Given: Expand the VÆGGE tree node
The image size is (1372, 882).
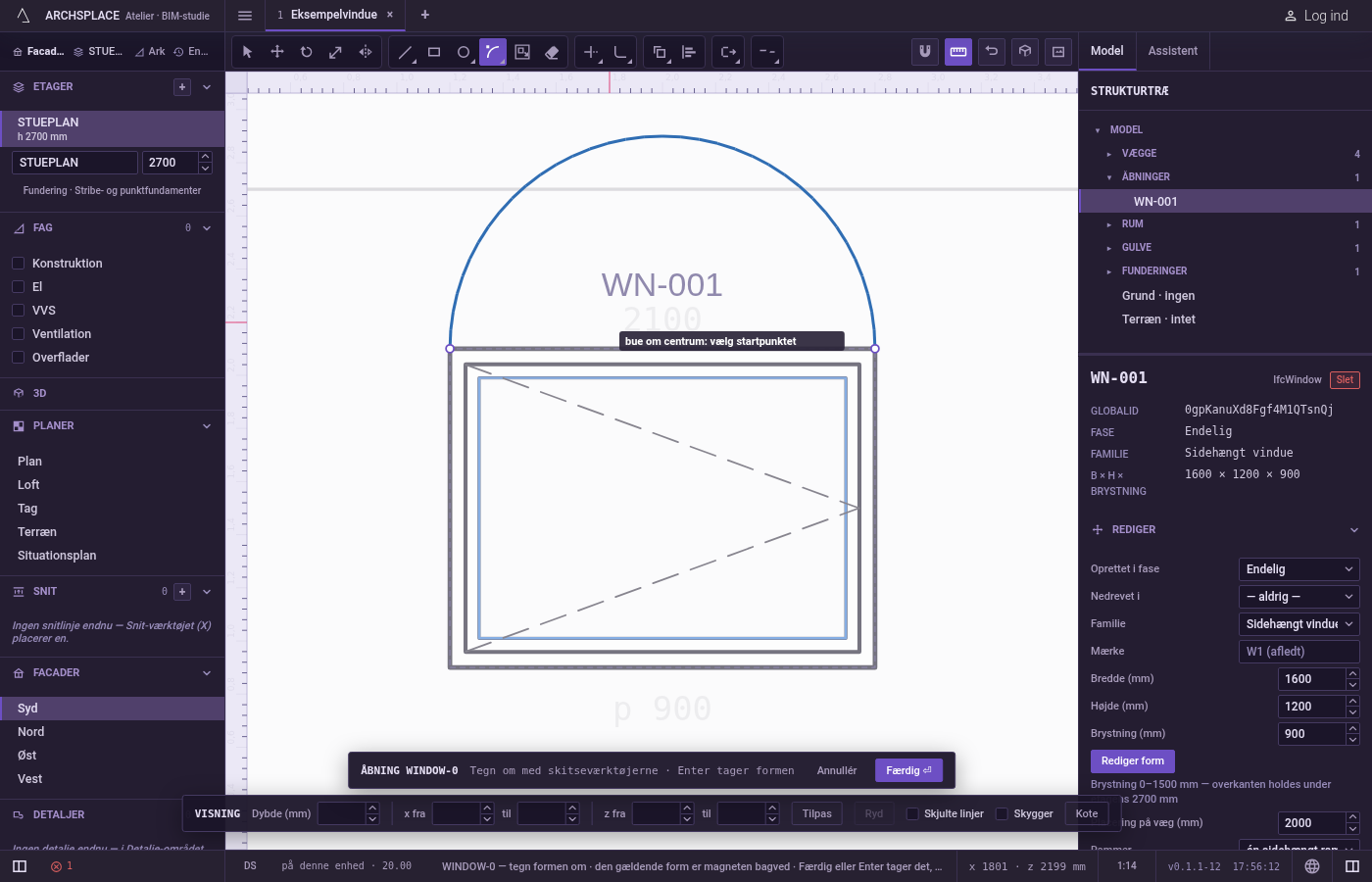Looking at the screenshot, I should coord(1108,154).
